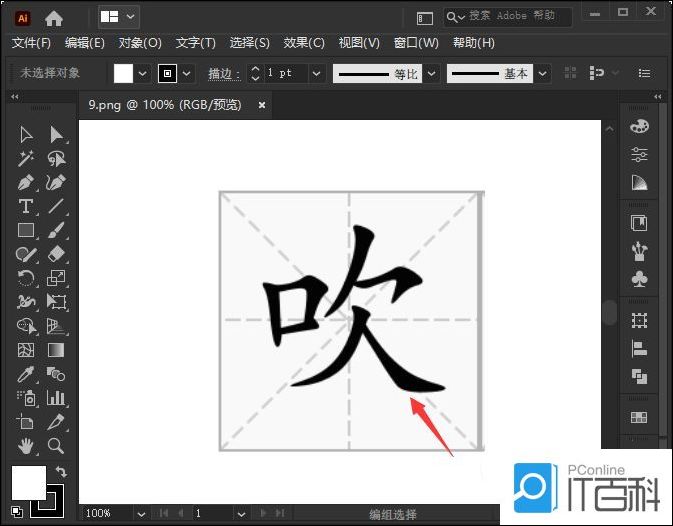This screenshot has width=673, height=526.
Task: Expand the fill color dropdown
Action: pyautogui.click(x=142, y=73)
